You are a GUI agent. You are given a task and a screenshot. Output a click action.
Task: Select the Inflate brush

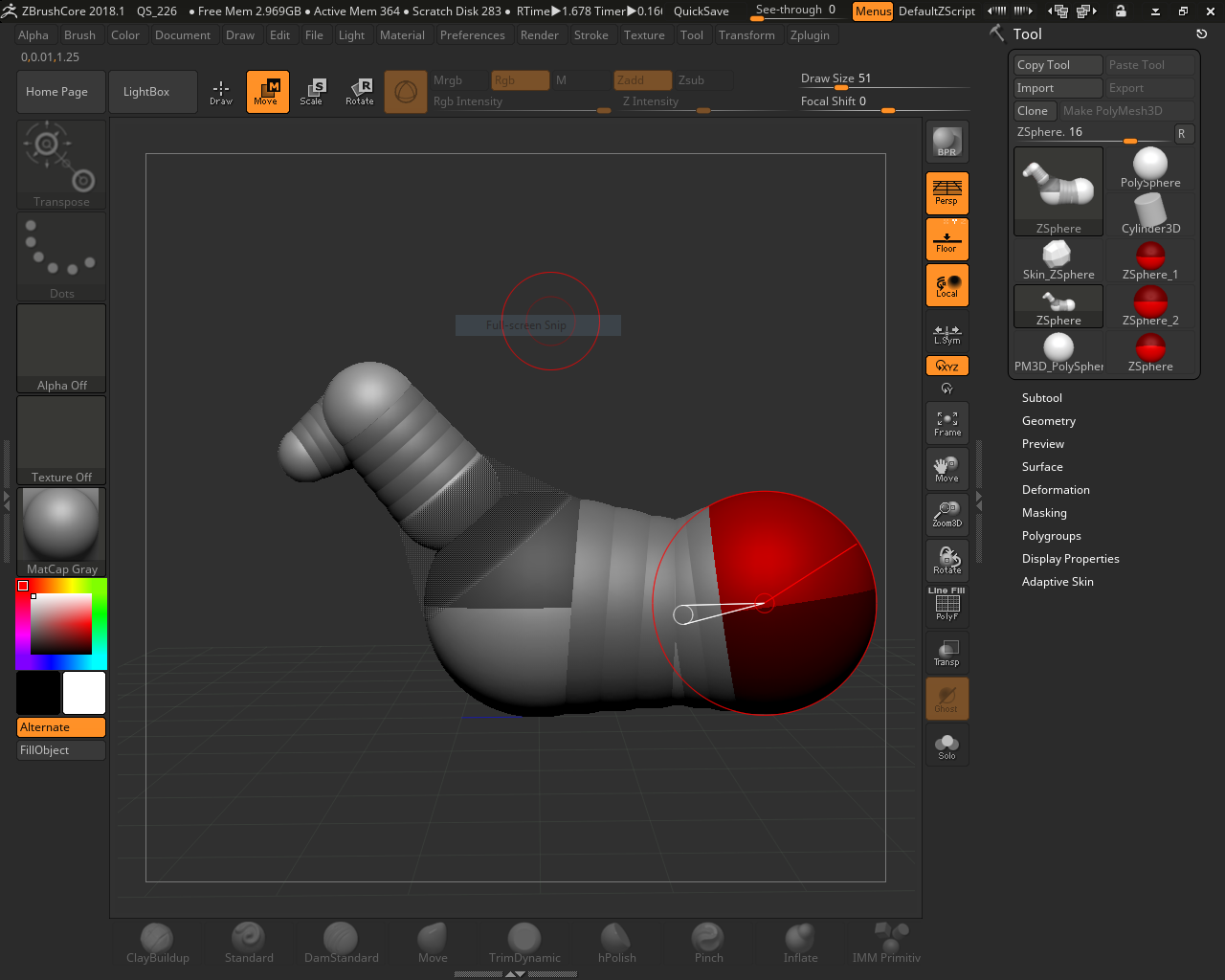click(x=799, y=935)
